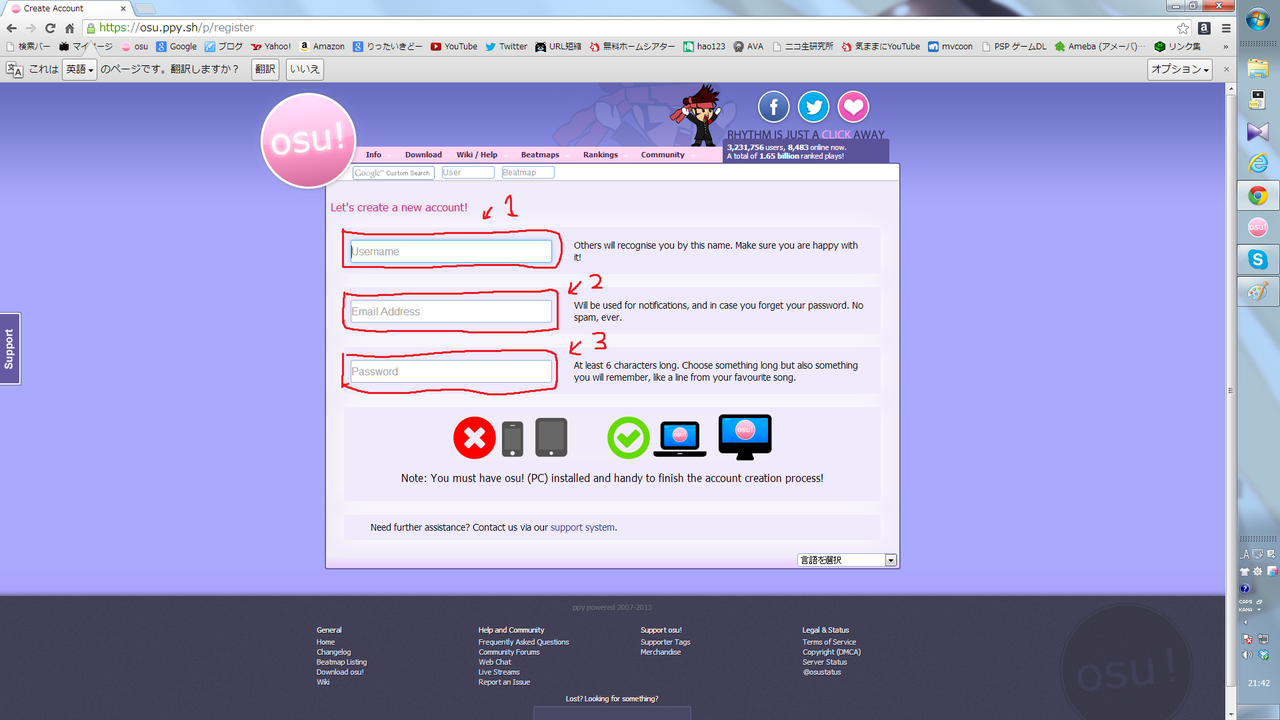Click the Support side tab

pyautogui.click(x=10, y=349)
